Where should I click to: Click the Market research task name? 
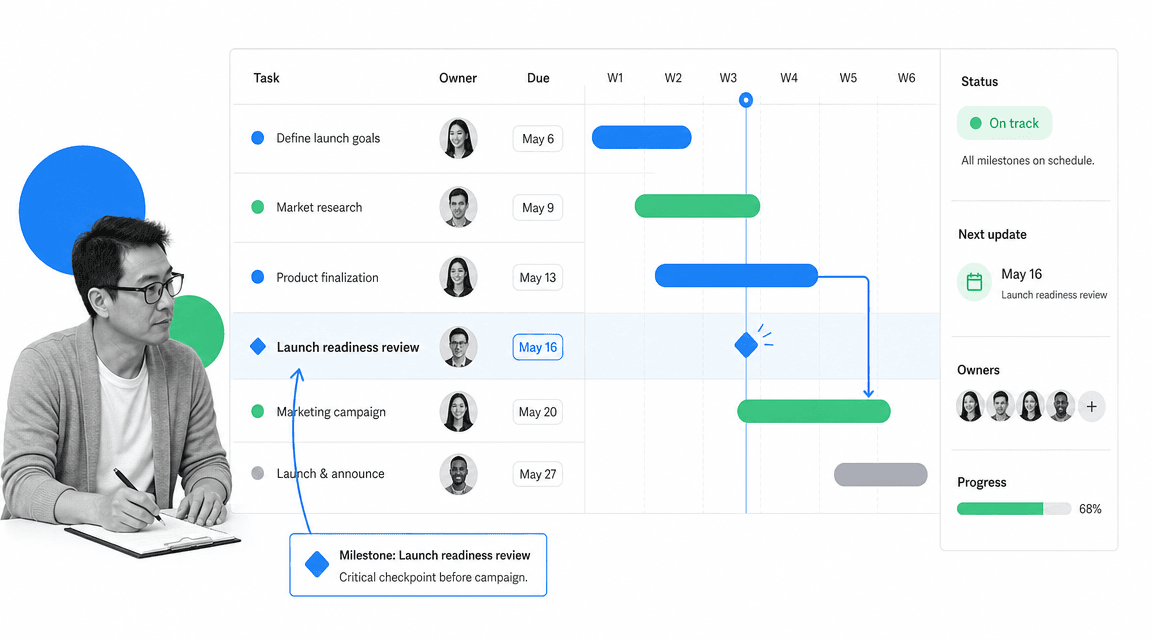tap(319, 207)
